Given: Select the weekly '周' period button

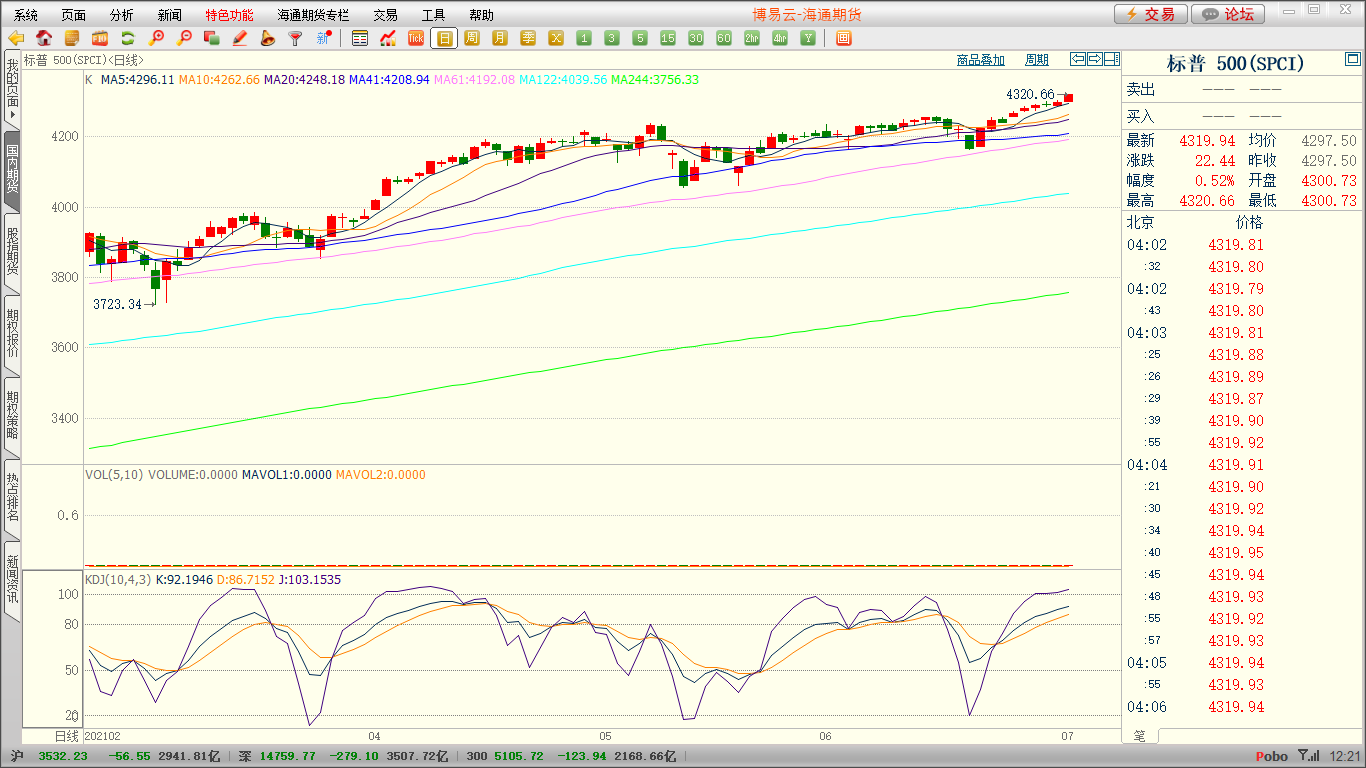Looking at the screenshot, I should (x=472, y=39).
